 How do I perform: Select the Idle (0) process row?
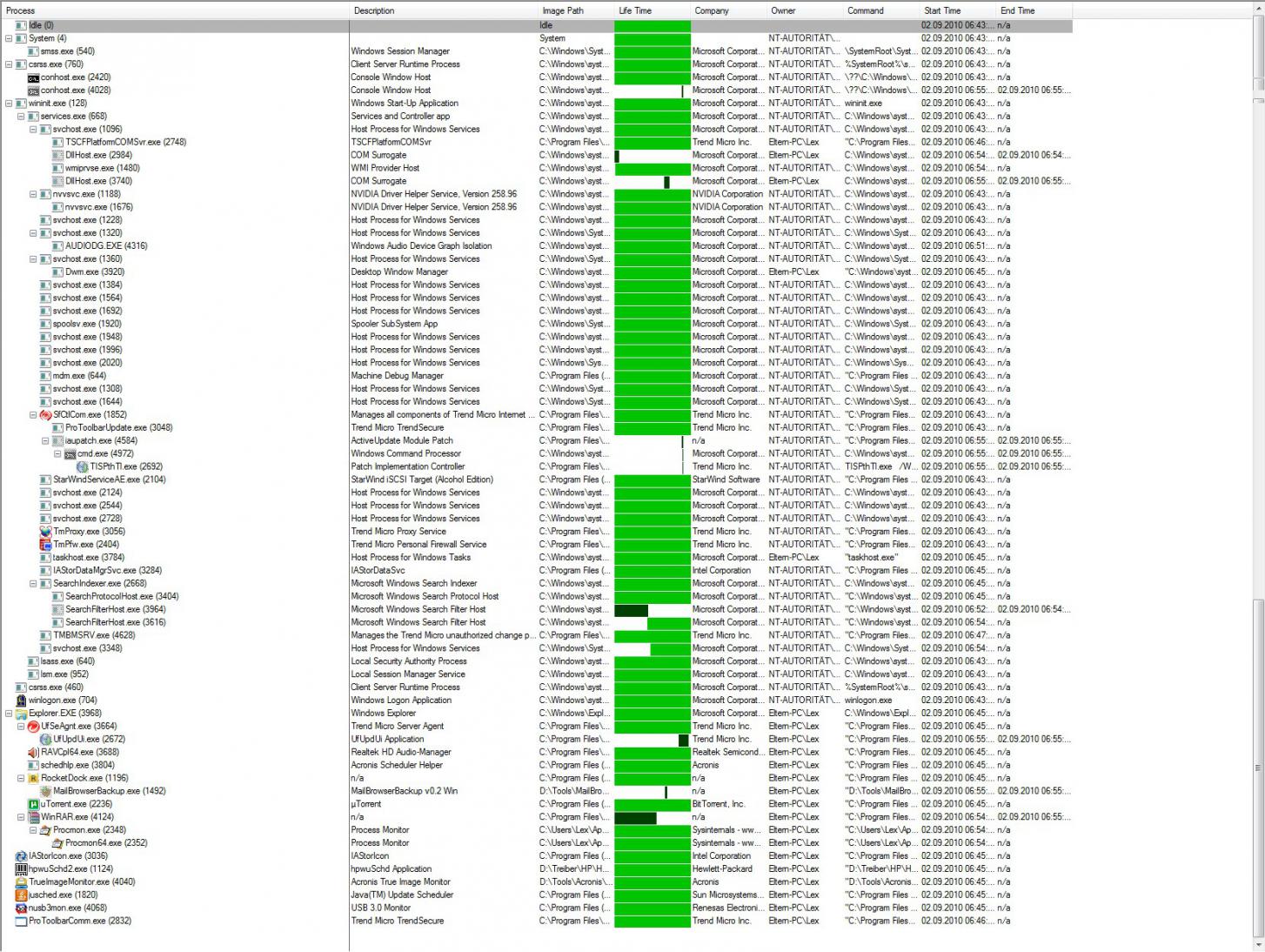click(x=536, y=25)
